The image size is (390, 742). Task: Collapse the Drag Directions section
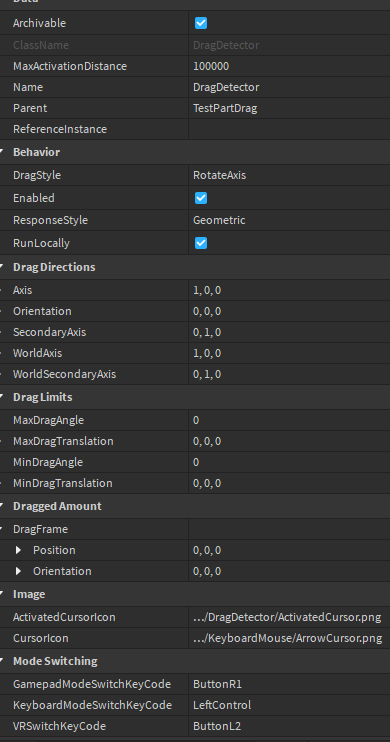pos(2,267)
